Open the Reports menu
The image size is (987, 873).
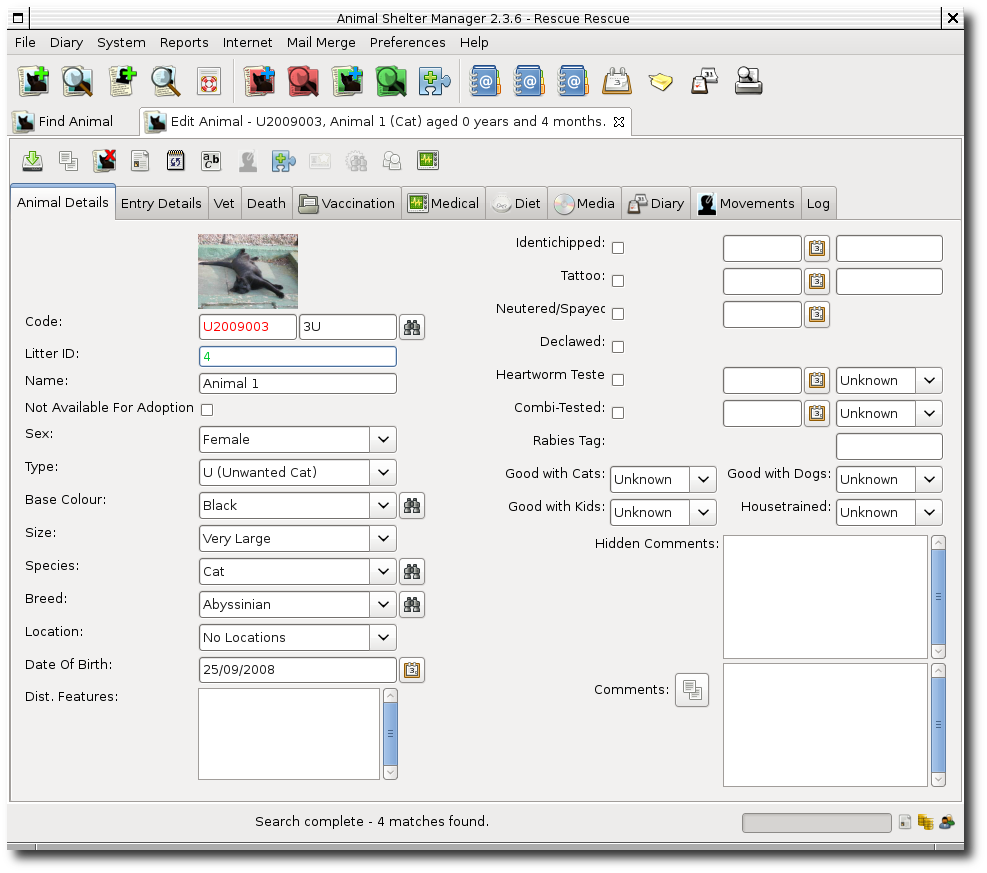pos(184,42)
